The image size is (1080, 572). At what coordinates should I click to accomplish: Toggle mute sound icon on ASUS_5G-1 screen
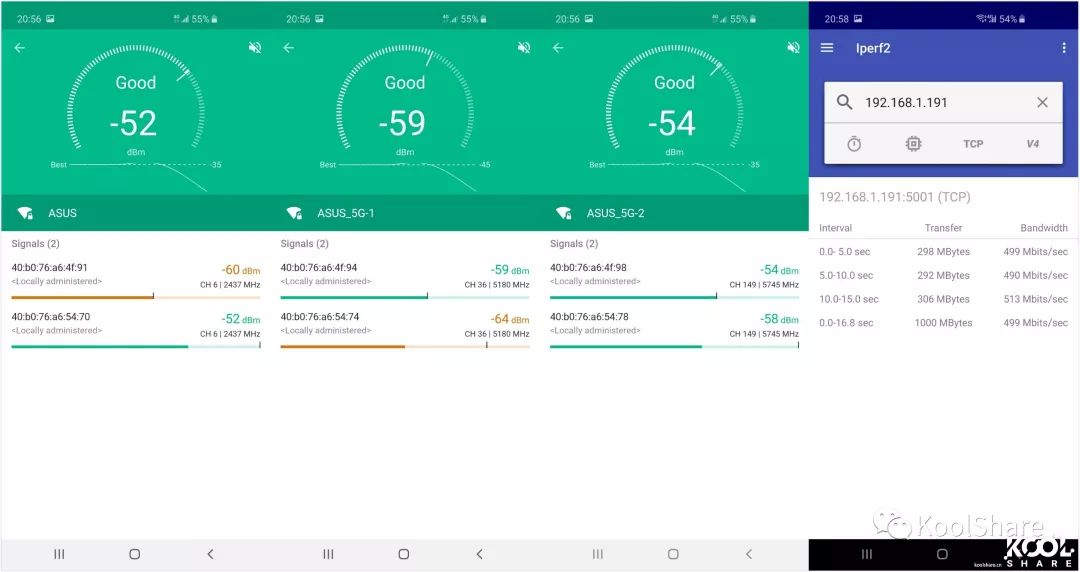[524, 48]
